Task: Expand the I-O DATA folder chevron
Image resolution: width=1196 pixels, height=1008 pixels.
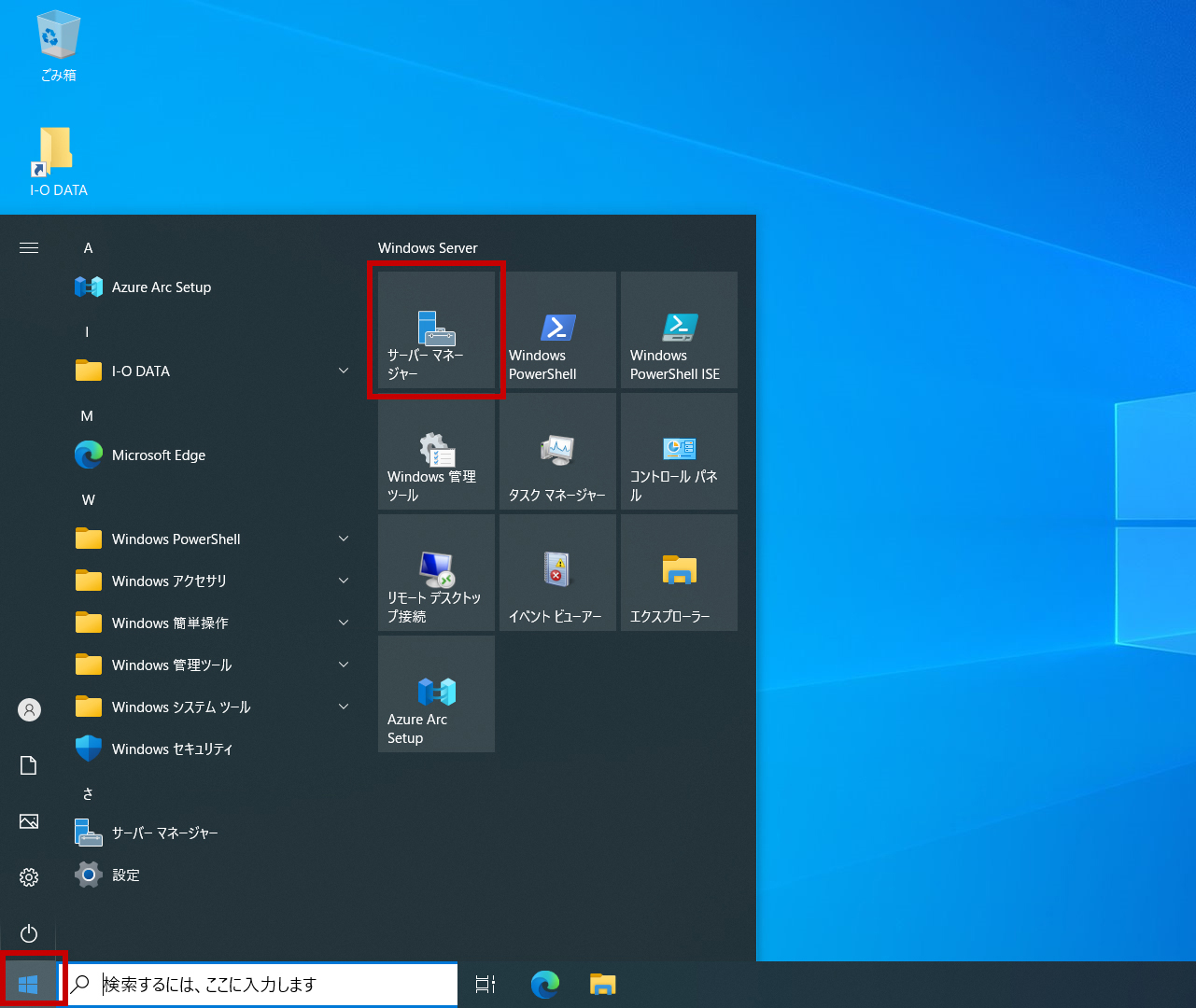Action: (344, 371)
